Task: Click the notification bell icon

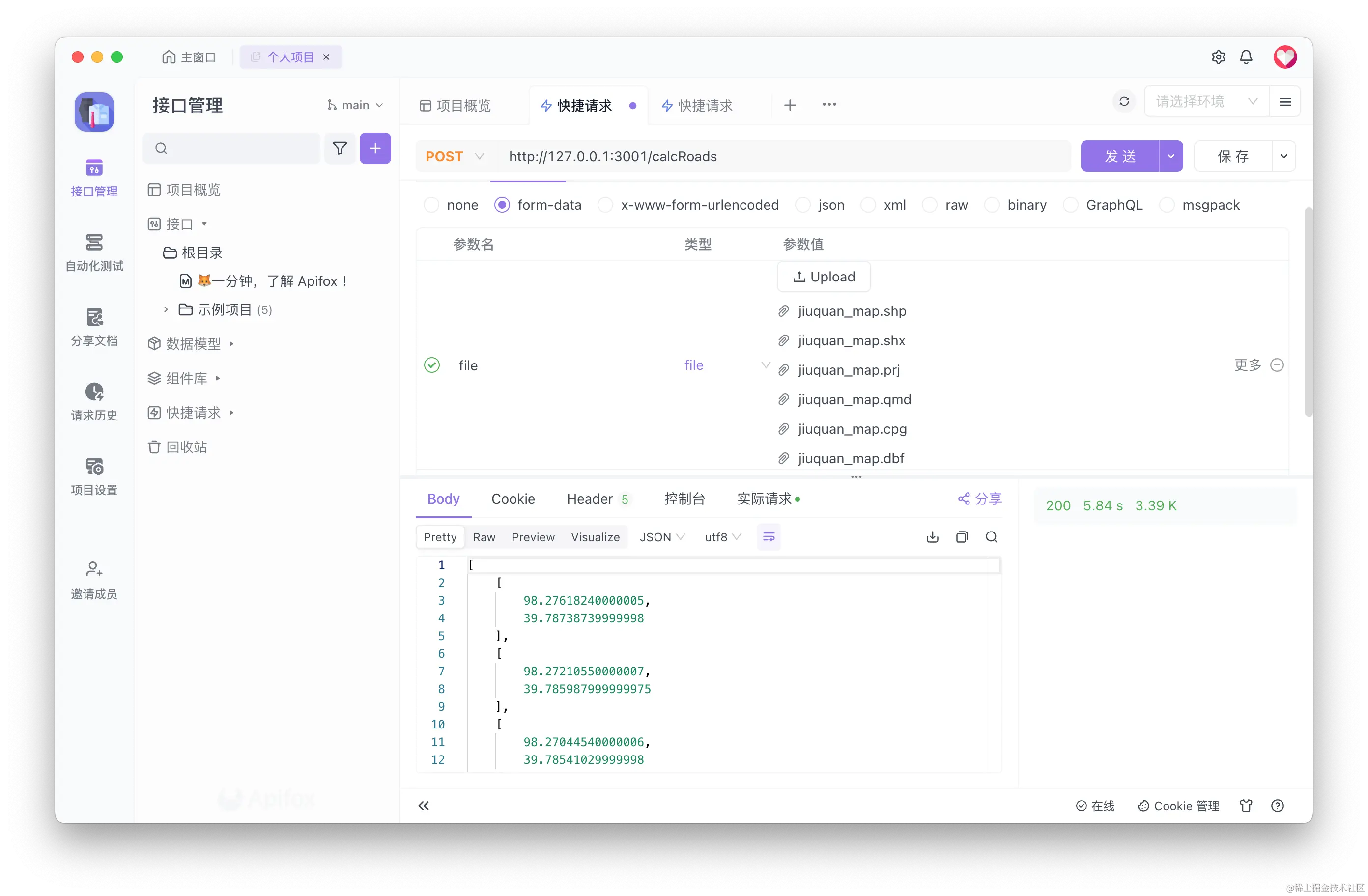Action: point(1246,57)
